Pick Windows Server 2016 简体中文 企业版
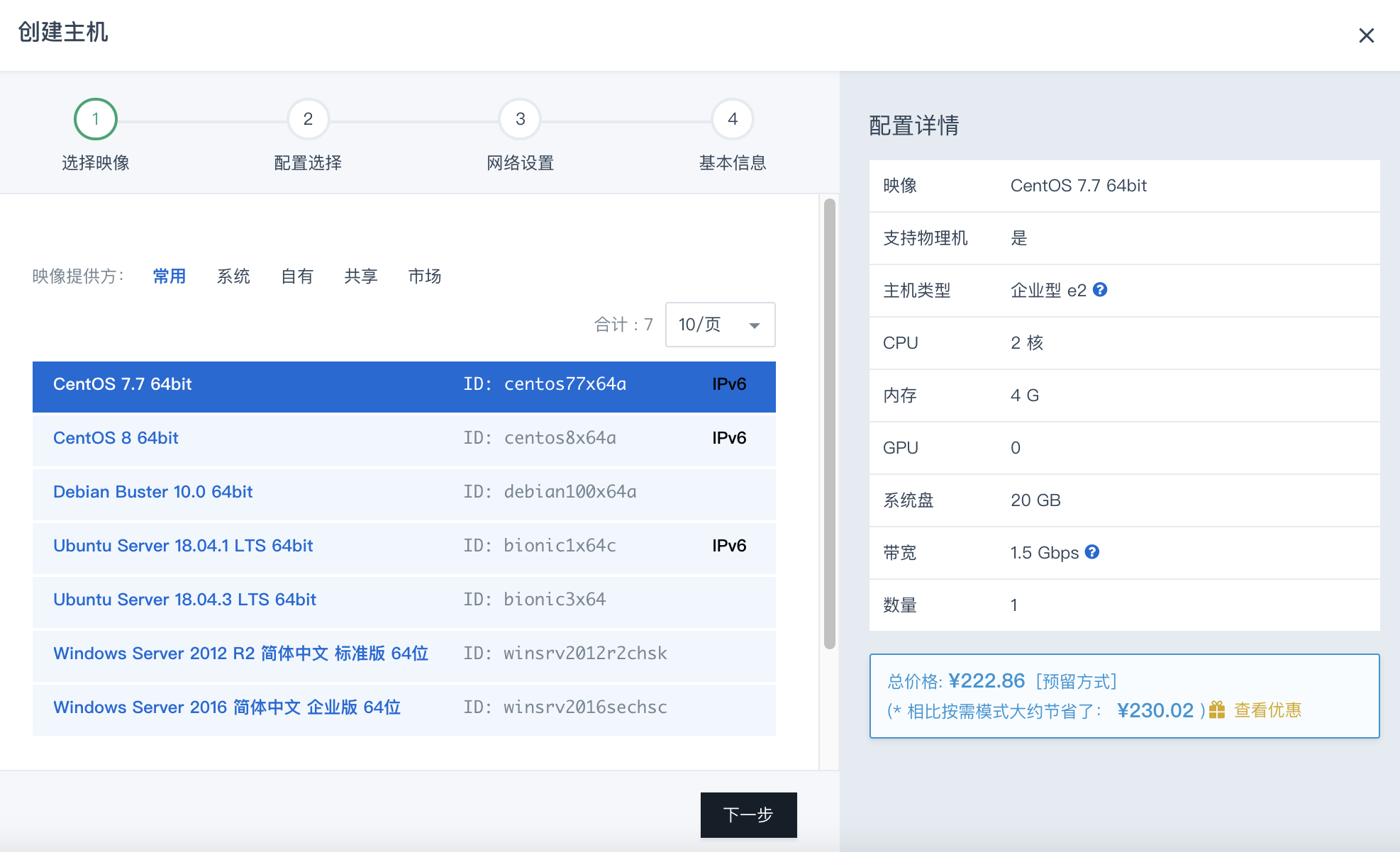Screen dimensions: 1400x852 pyautogui.click(x=227, y=707)
